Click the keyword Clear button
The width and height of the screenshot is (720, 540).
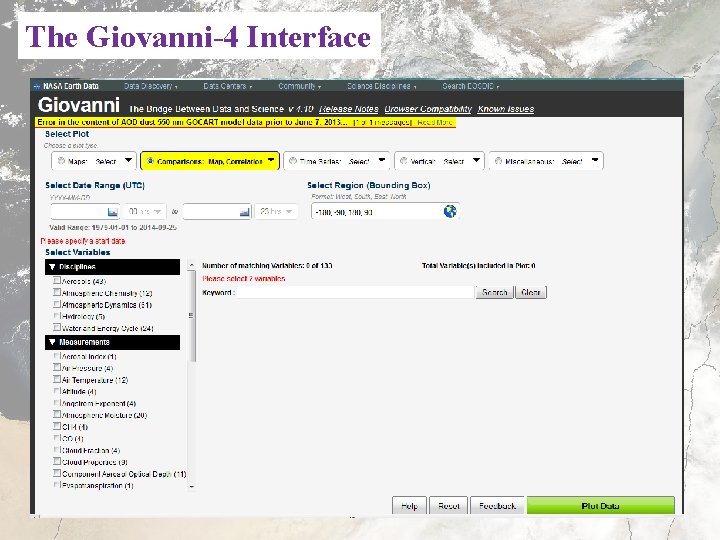point(531,292)
